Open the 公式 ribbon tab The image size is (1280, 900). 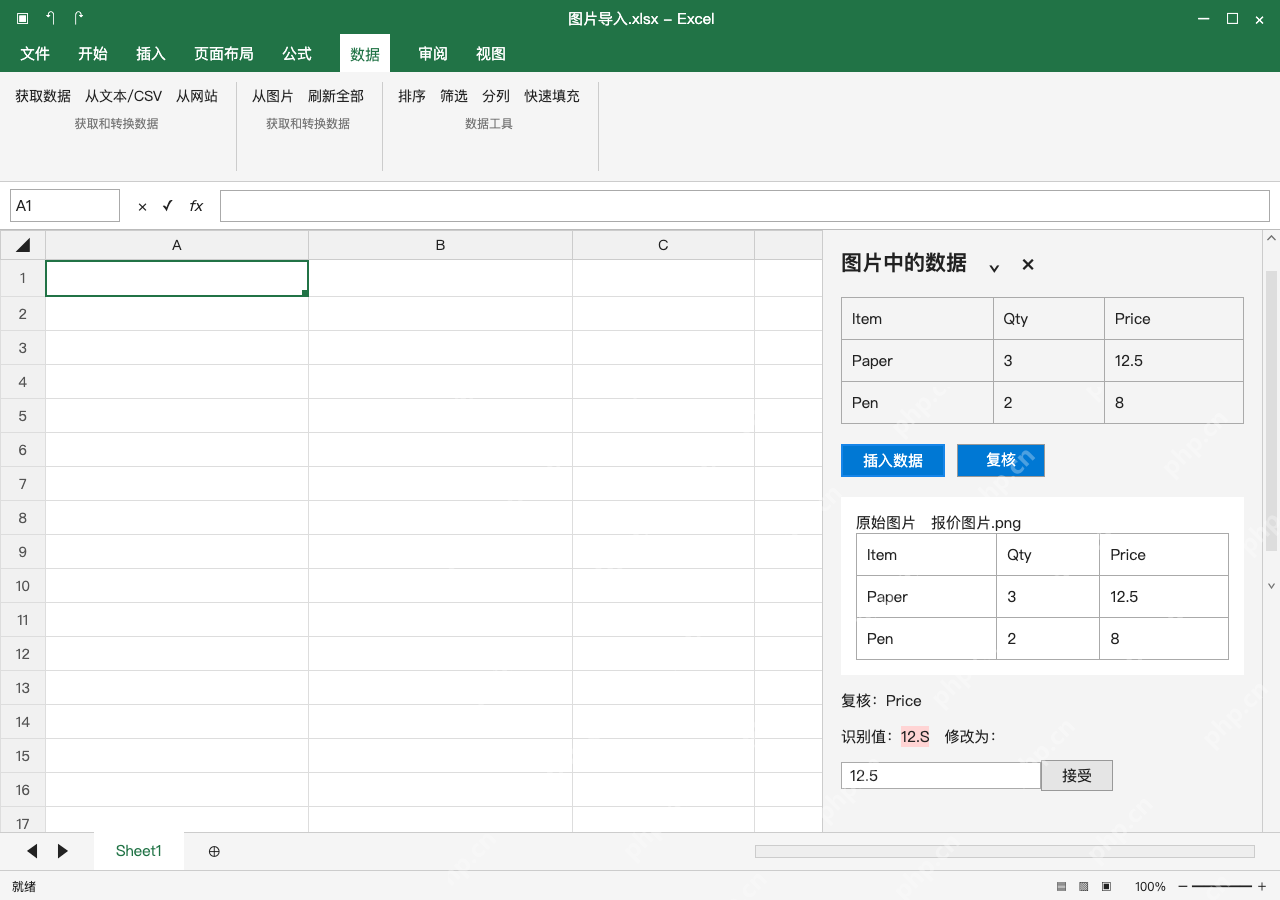[297, 54]
